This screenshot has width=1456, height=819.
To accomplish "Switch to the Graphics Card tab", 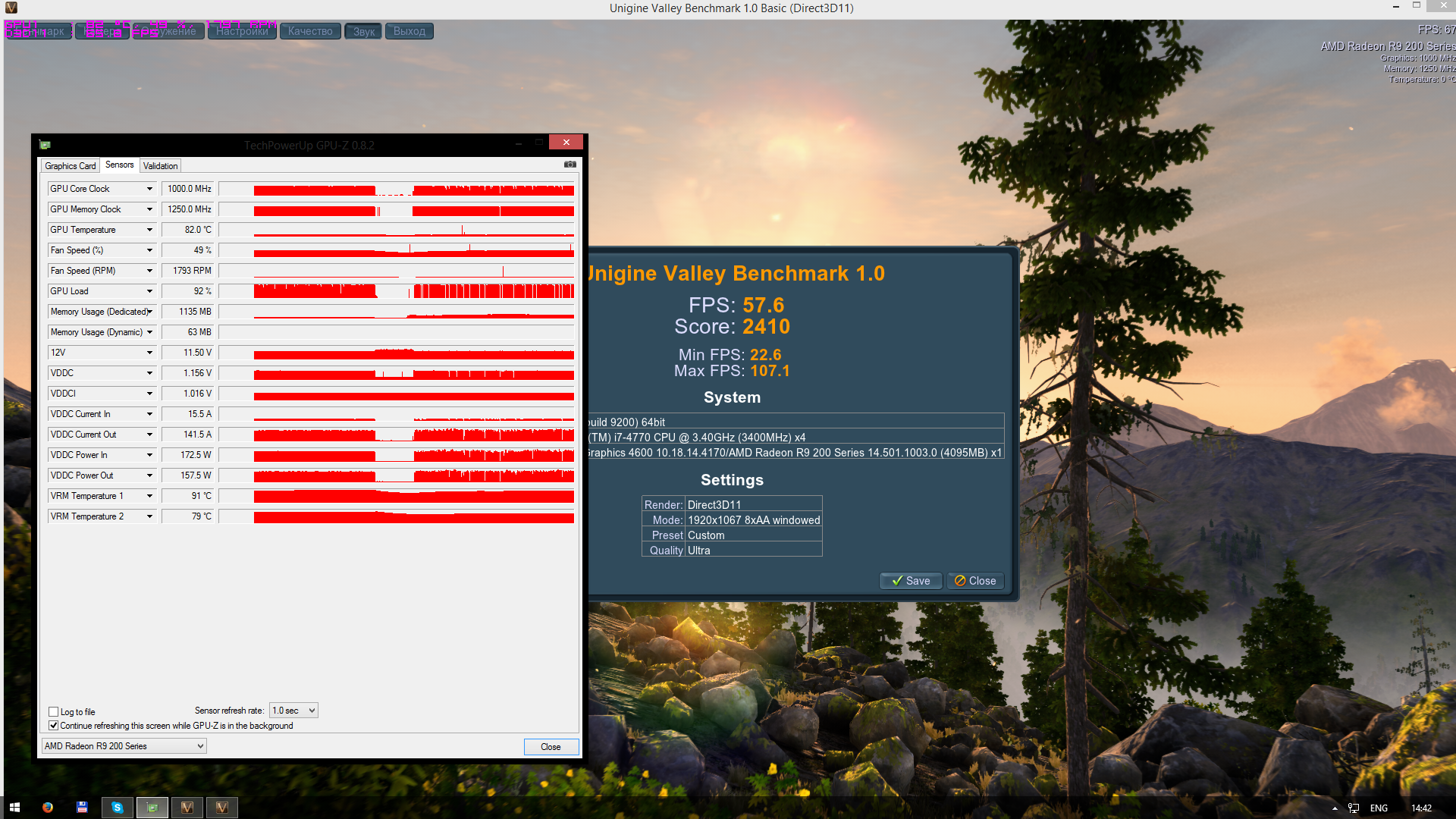I will click(71, 166).
